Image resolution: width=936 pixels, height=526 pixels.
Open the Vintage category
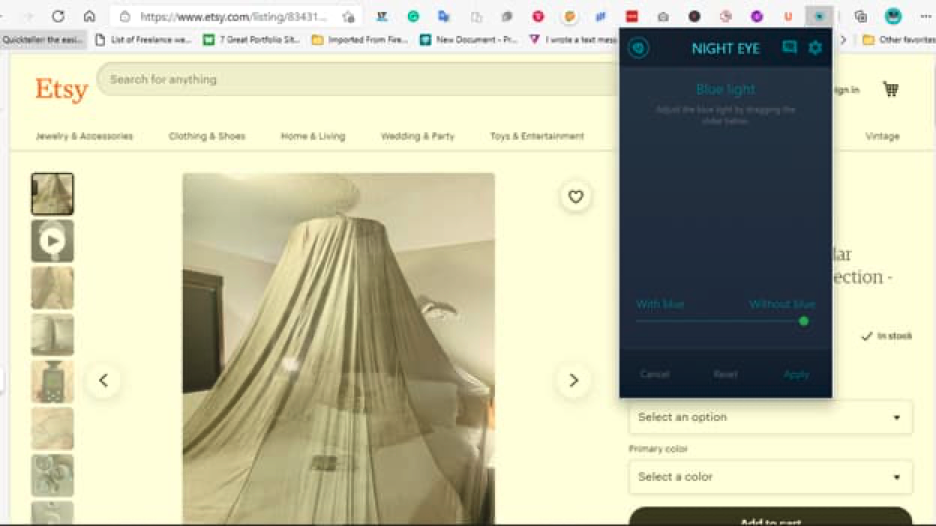882,136
